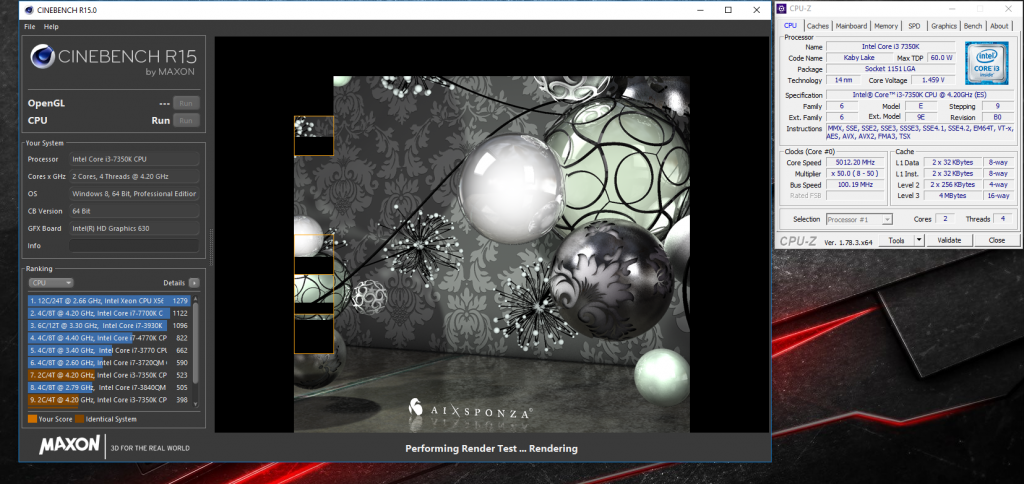Image resolution: width=1024 pixels, height=484 pixels.
Task: Open the CPU ranking type dropdown
Action: click(51, 283)
